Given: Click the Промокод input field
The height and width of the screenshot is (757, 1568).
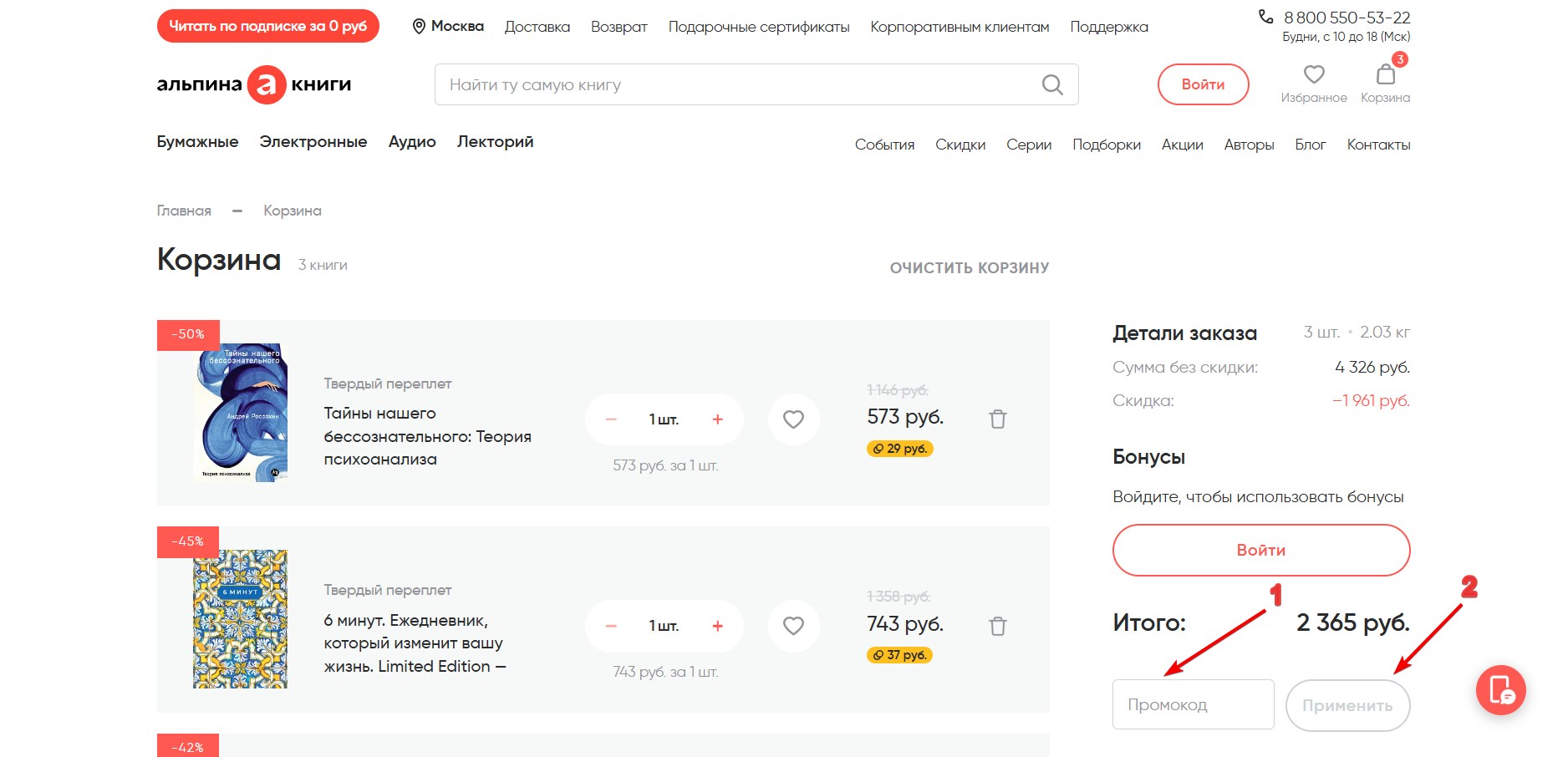Looking at the screenshot, I should (1193, 704).
